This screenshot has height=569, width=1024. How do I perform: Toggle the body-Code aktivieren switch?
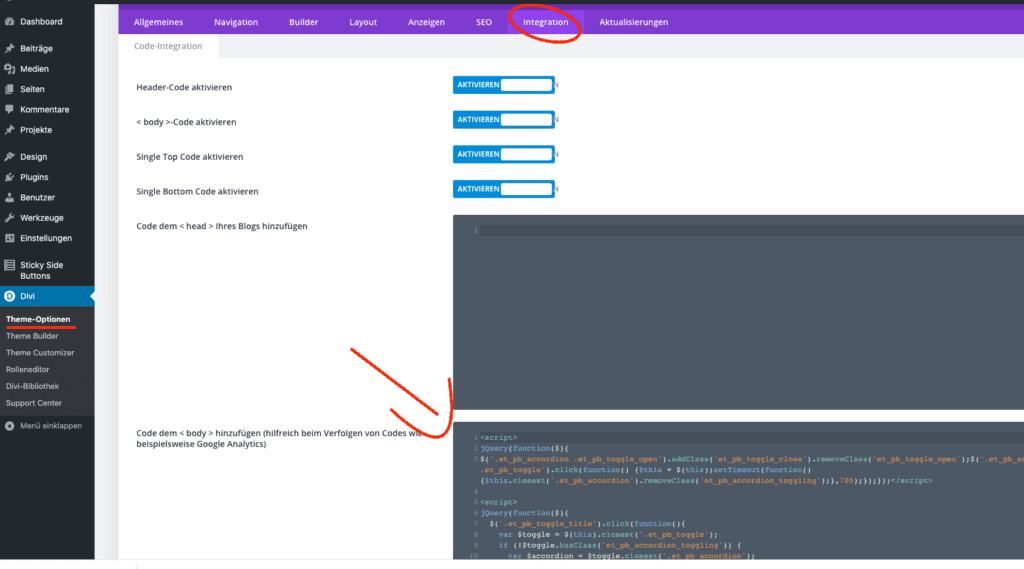click(503, 120)
